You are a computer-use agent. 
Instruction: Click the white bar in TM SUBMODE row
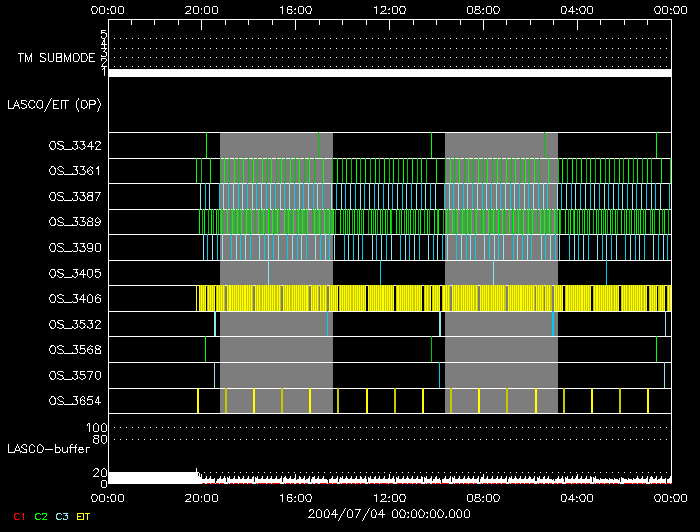coord(388,73)
